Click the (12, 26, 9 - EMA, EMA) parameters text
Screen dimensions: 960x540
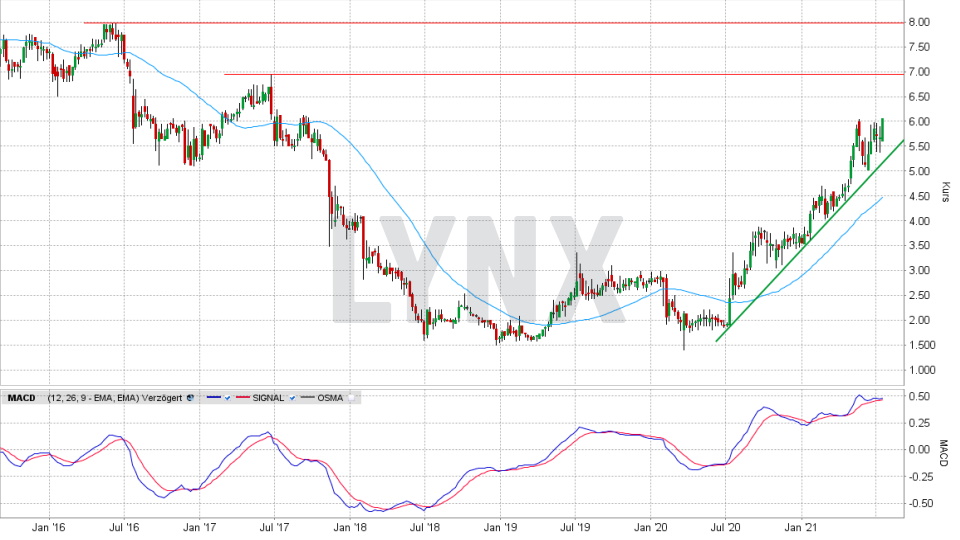coord(94,398)
